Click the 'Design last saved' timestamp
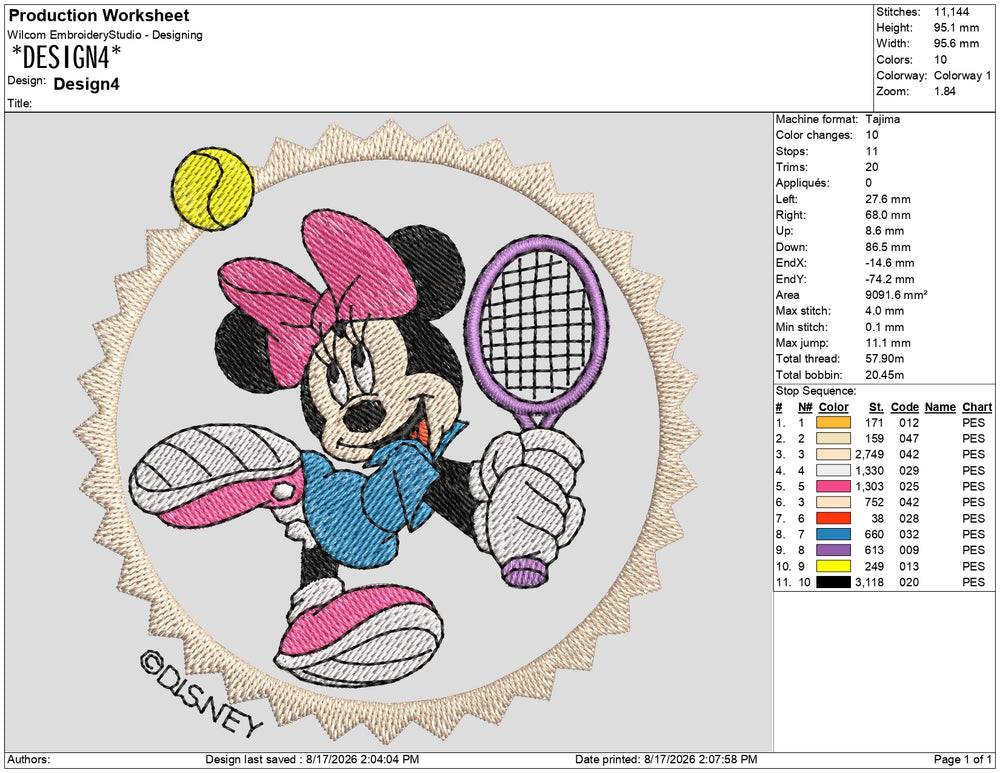 pos(312,759)
